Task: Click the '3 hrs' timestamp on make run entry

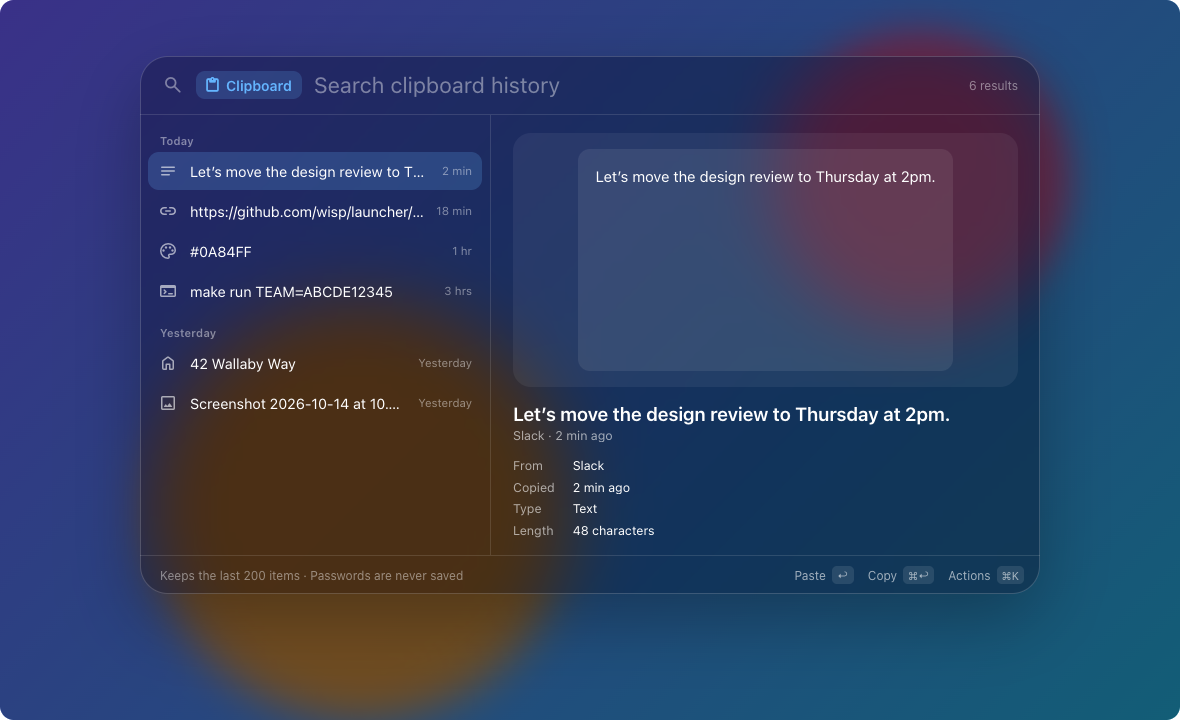Action: pos(458,291)
